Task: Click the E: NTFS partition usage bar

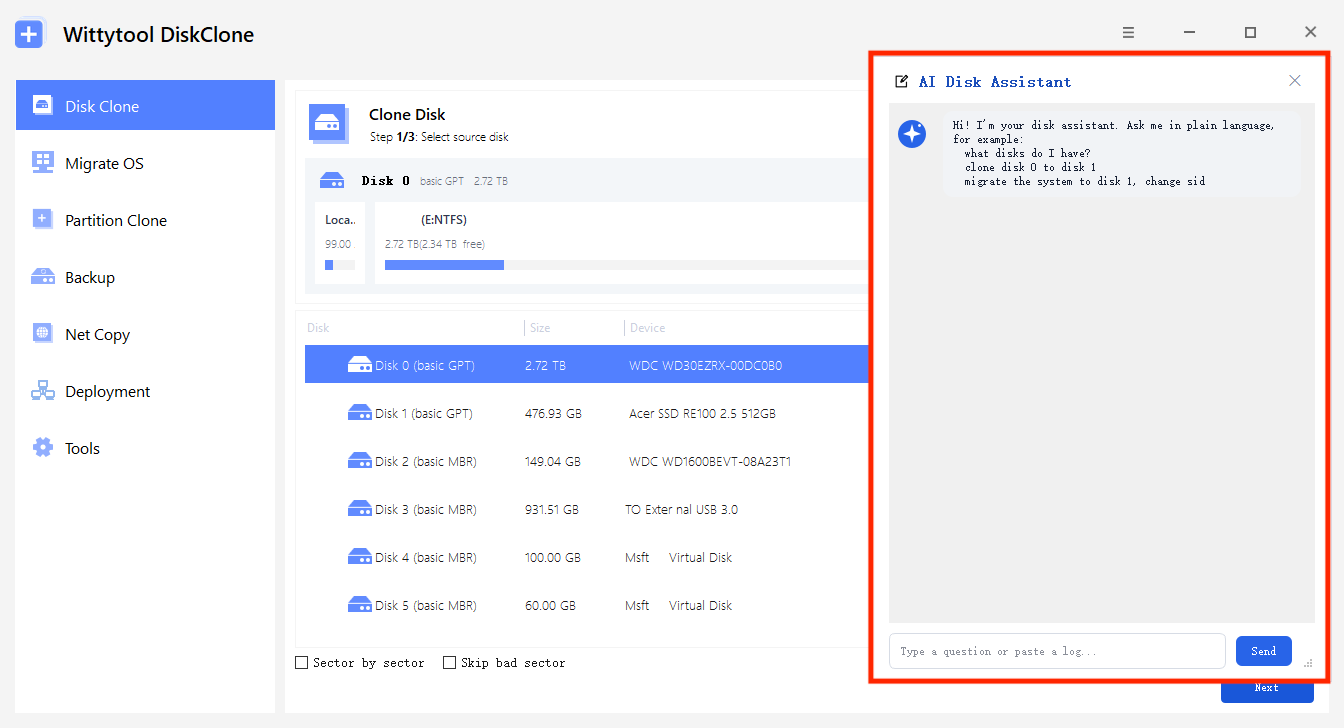Action: pyautogui.click(x=626, y=265)
